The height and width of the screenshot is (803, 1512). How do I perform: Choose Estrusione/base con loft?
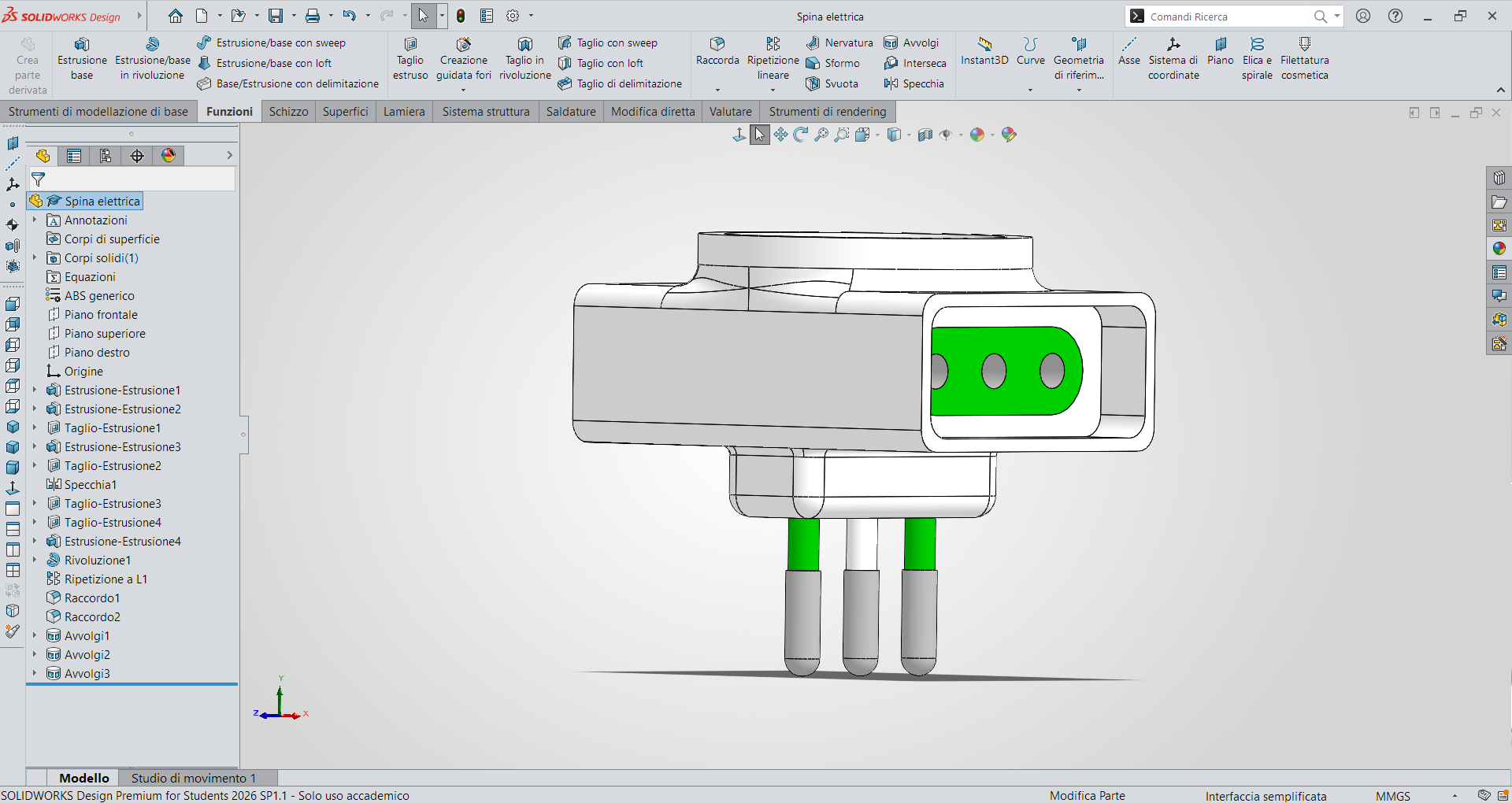(x=265, y=63)
